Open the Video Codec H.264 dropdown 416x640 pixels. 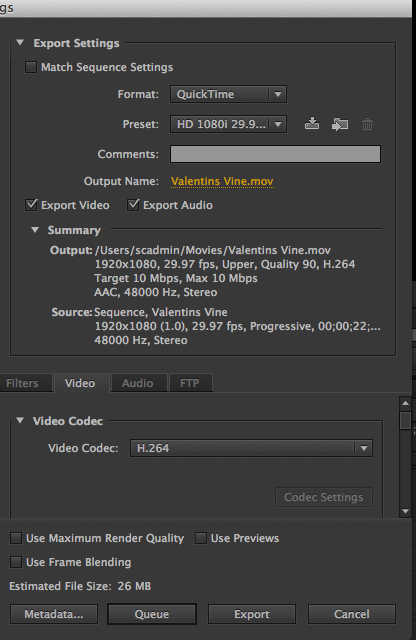point(251,448)
